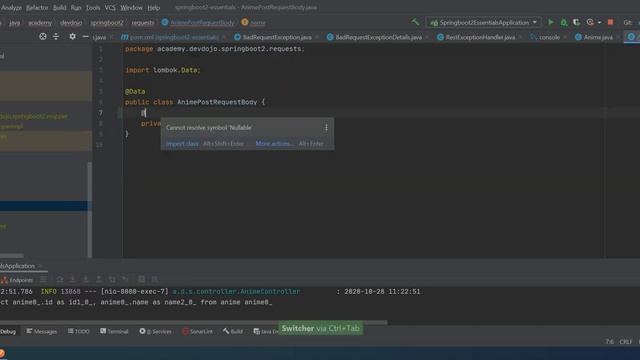
Task: Open the SonarLint tool window
Action: (x=198, y=331)
